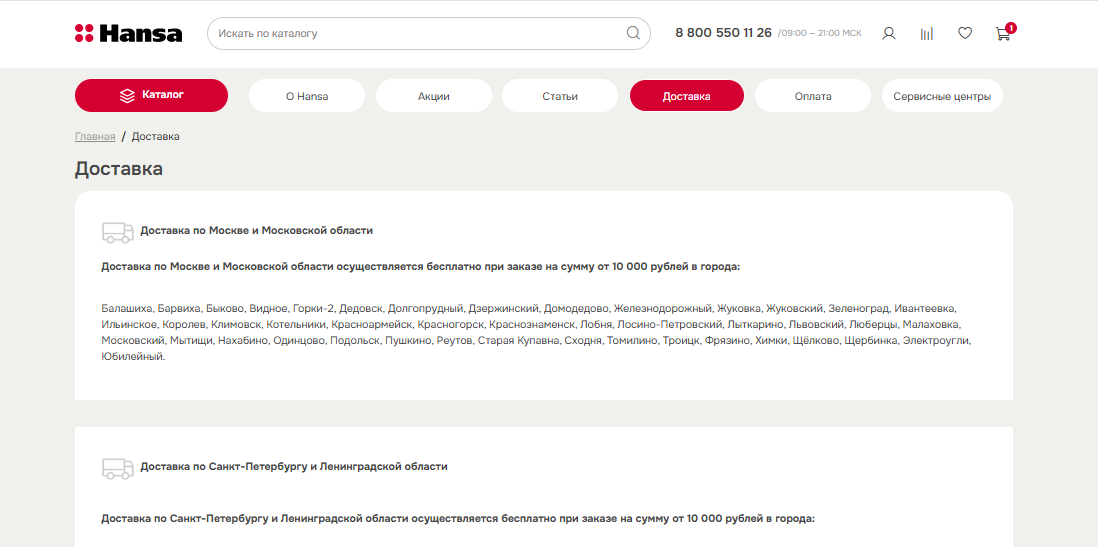Click the Hansa logo

128,33
